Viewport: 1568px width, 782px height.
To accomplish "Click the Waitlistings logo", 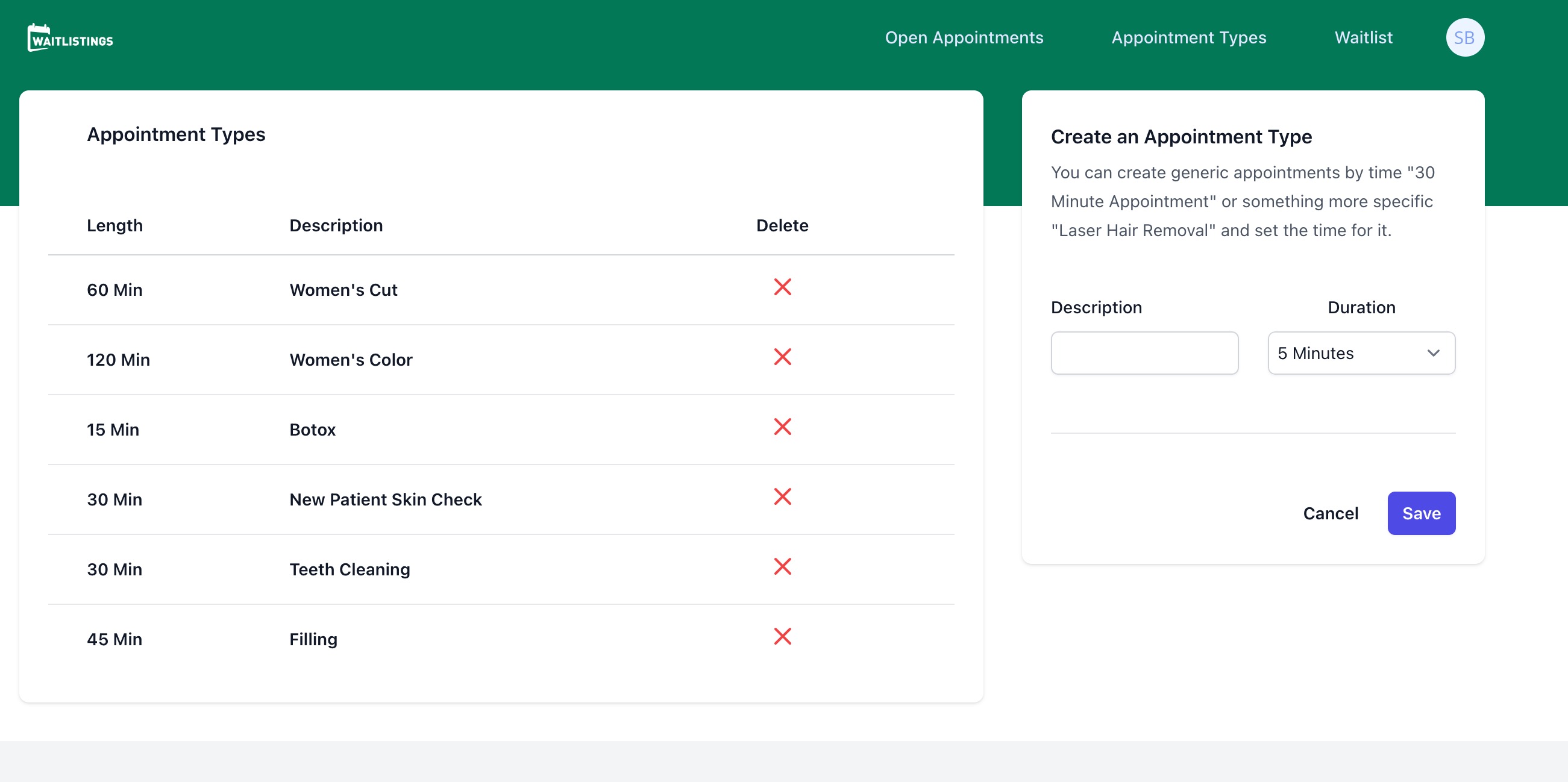I will tap(70, 38).
